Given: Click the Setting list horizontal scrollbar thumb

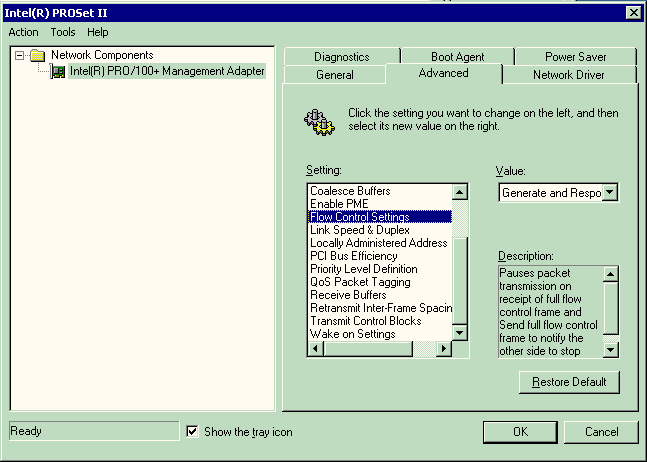Looking at the screenshot, I should (x=368, y=349).
